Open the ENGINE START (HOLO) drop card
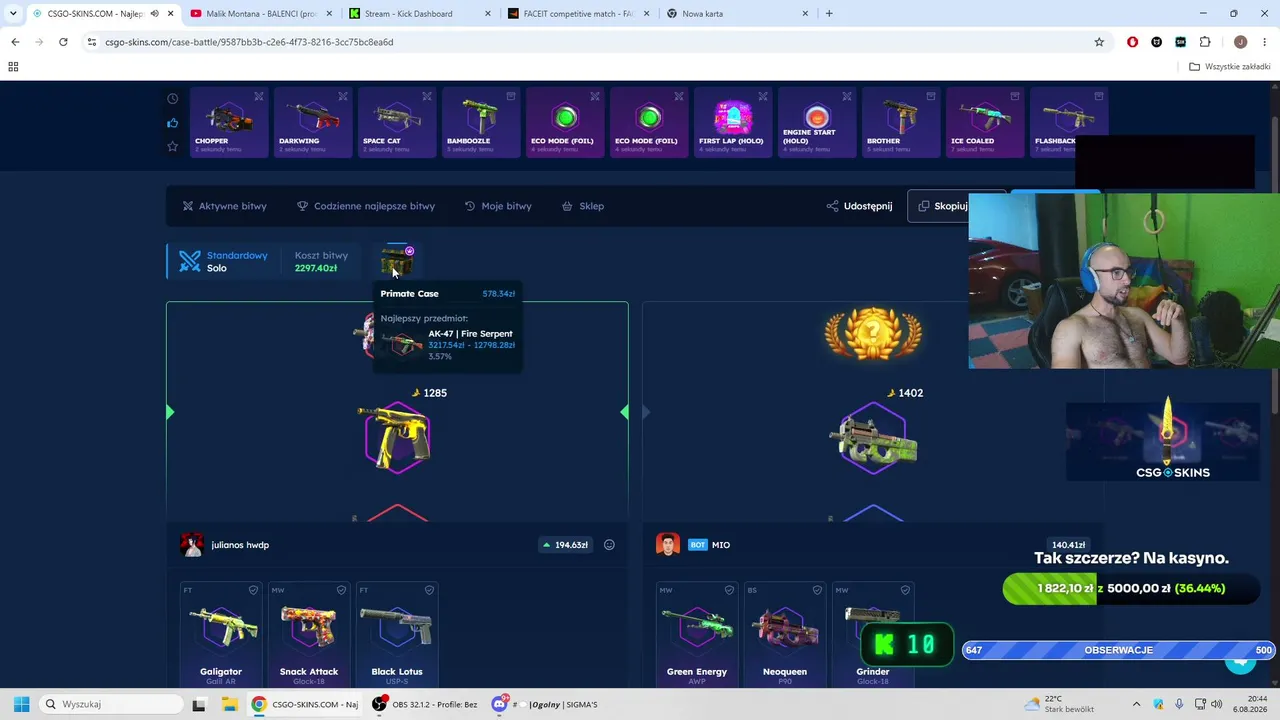This screenshot has height=720, width=1280. pyautogui.click(x=817, y=122)
